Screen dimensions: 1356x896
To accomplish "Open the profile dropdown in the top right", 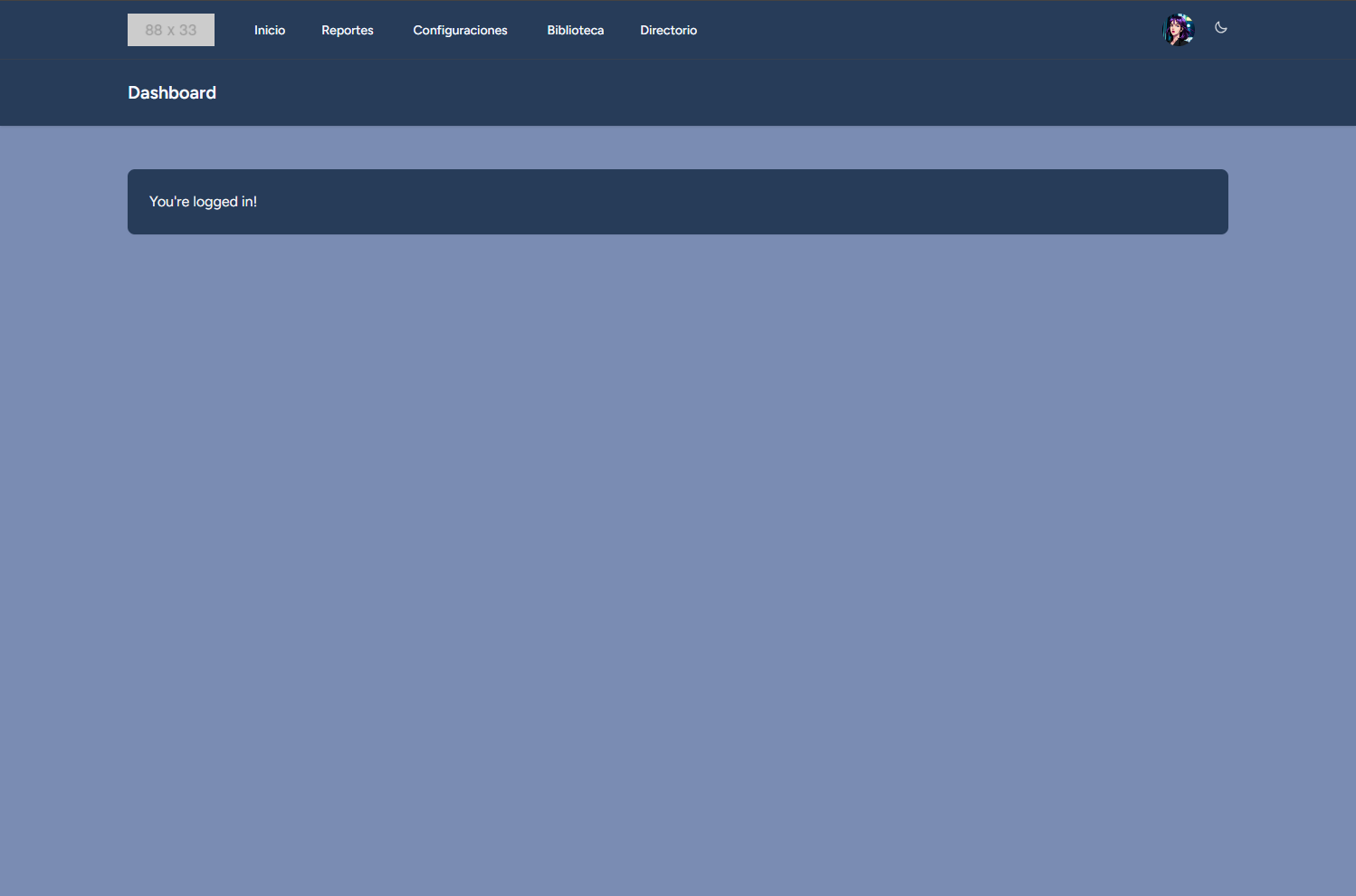I will (x=1178, y=28).
